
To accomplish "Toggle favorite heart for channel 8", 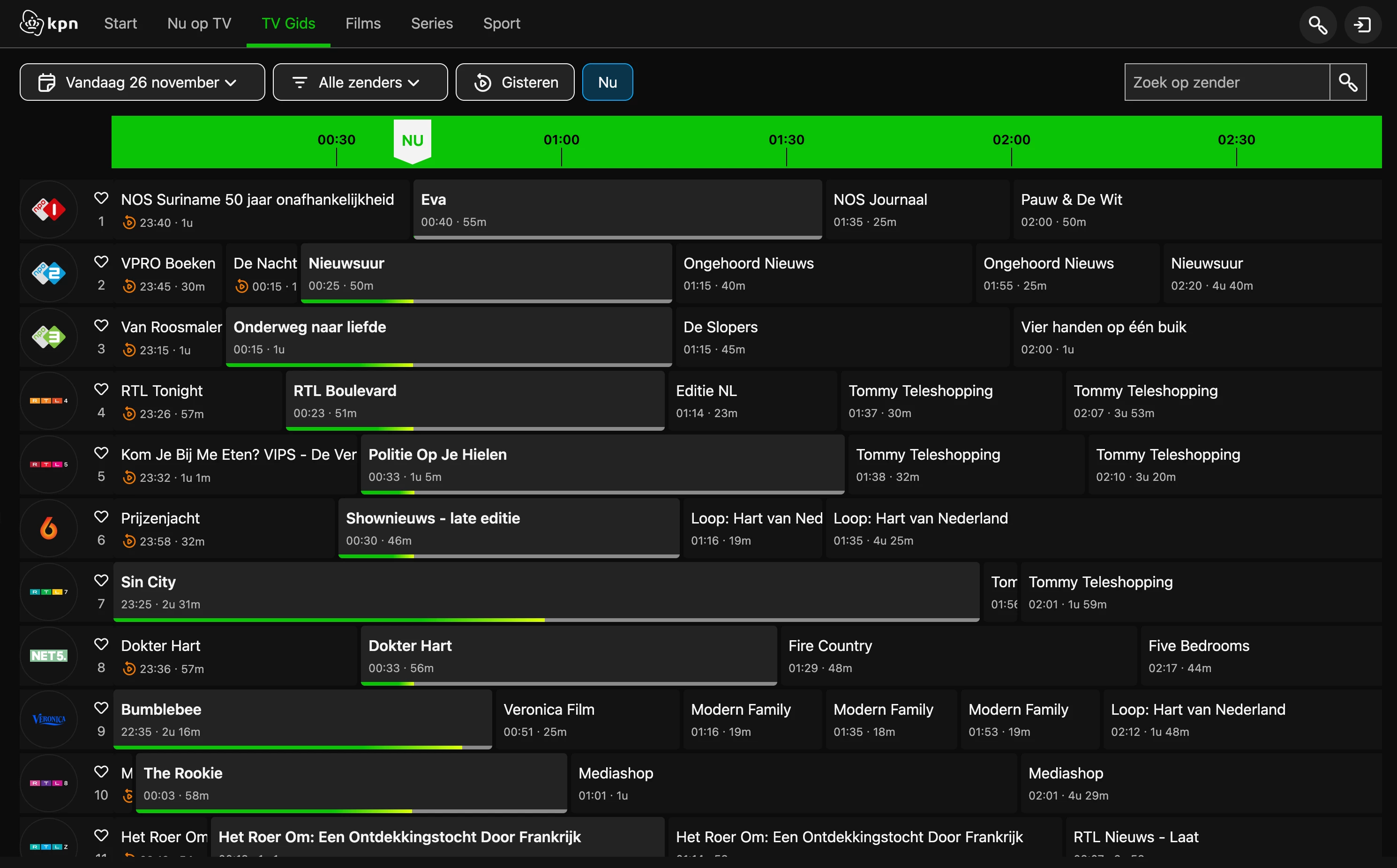I will click(x=101, y=644).
